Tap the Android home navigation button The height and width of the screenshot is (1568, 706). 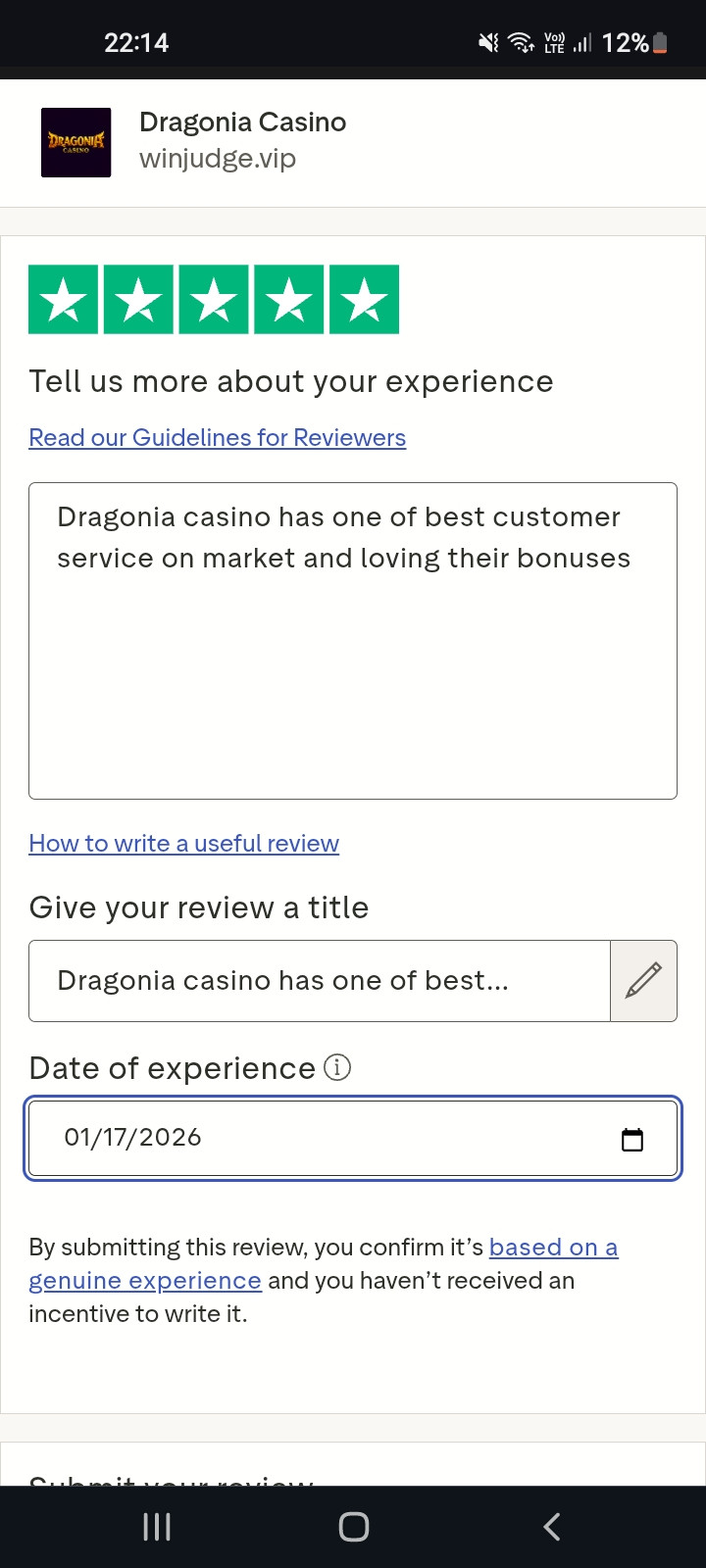[353, 1526]
